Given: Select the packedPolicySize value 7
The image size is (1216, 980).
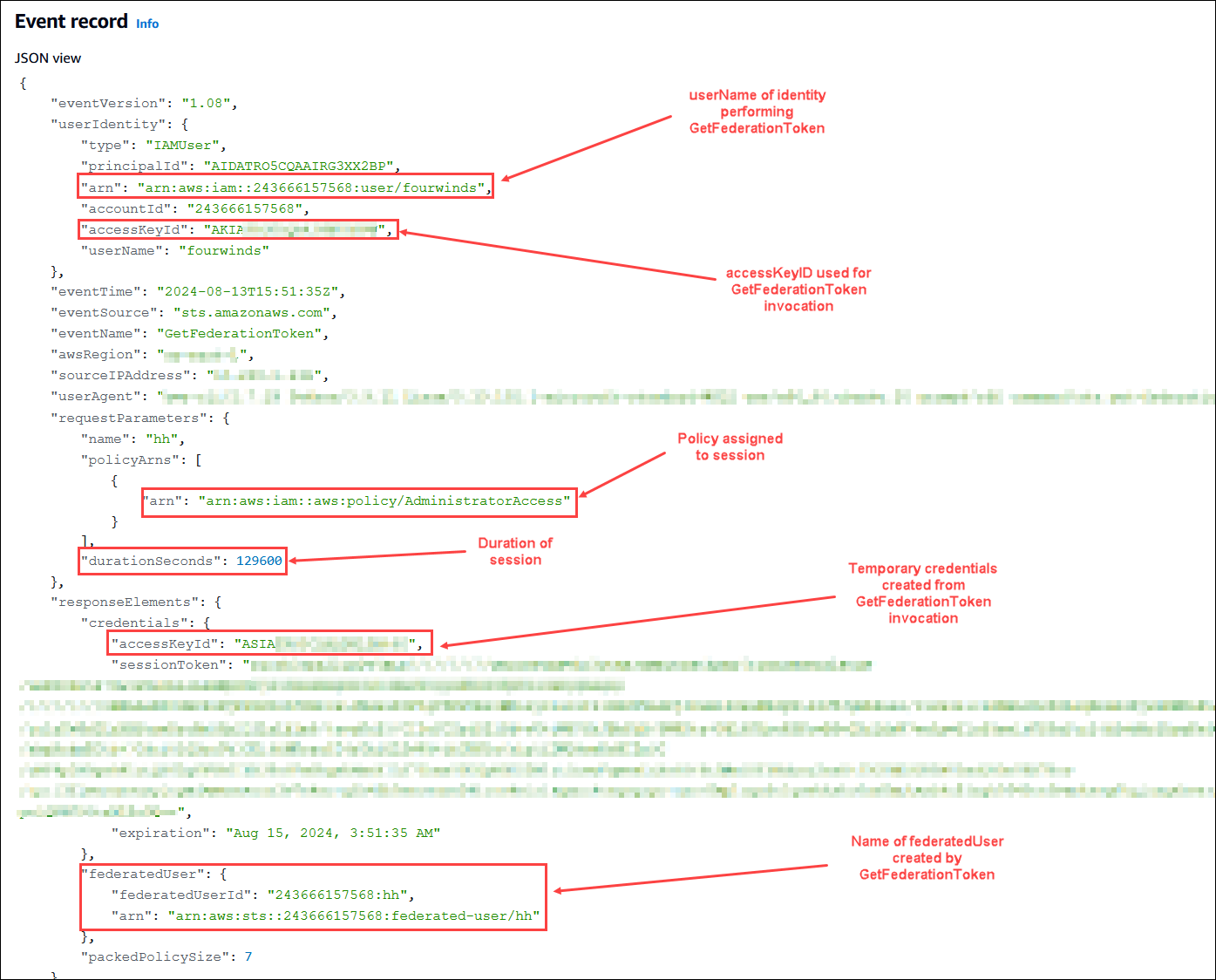Looking at the screenshot, I should 248,956.
